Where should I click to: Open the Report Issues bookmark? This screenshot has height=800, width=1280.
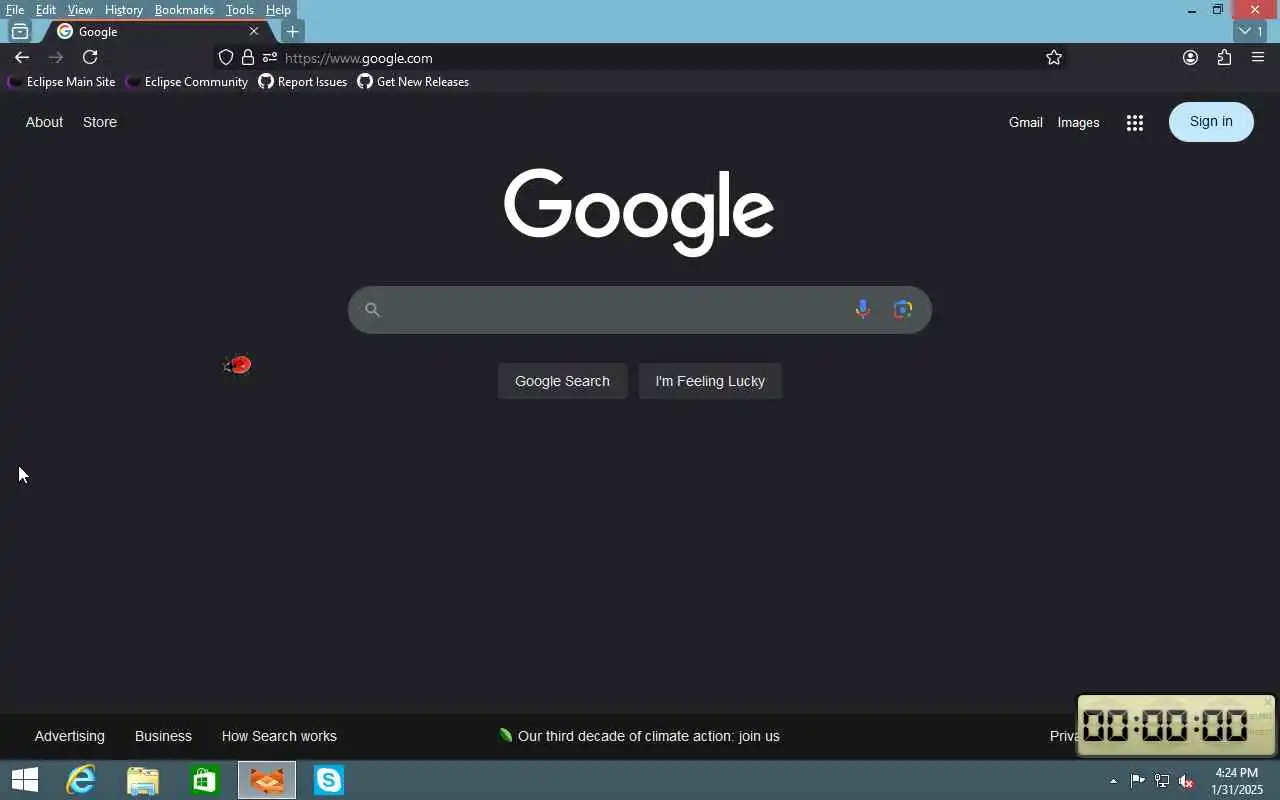[x=303, y=82]
